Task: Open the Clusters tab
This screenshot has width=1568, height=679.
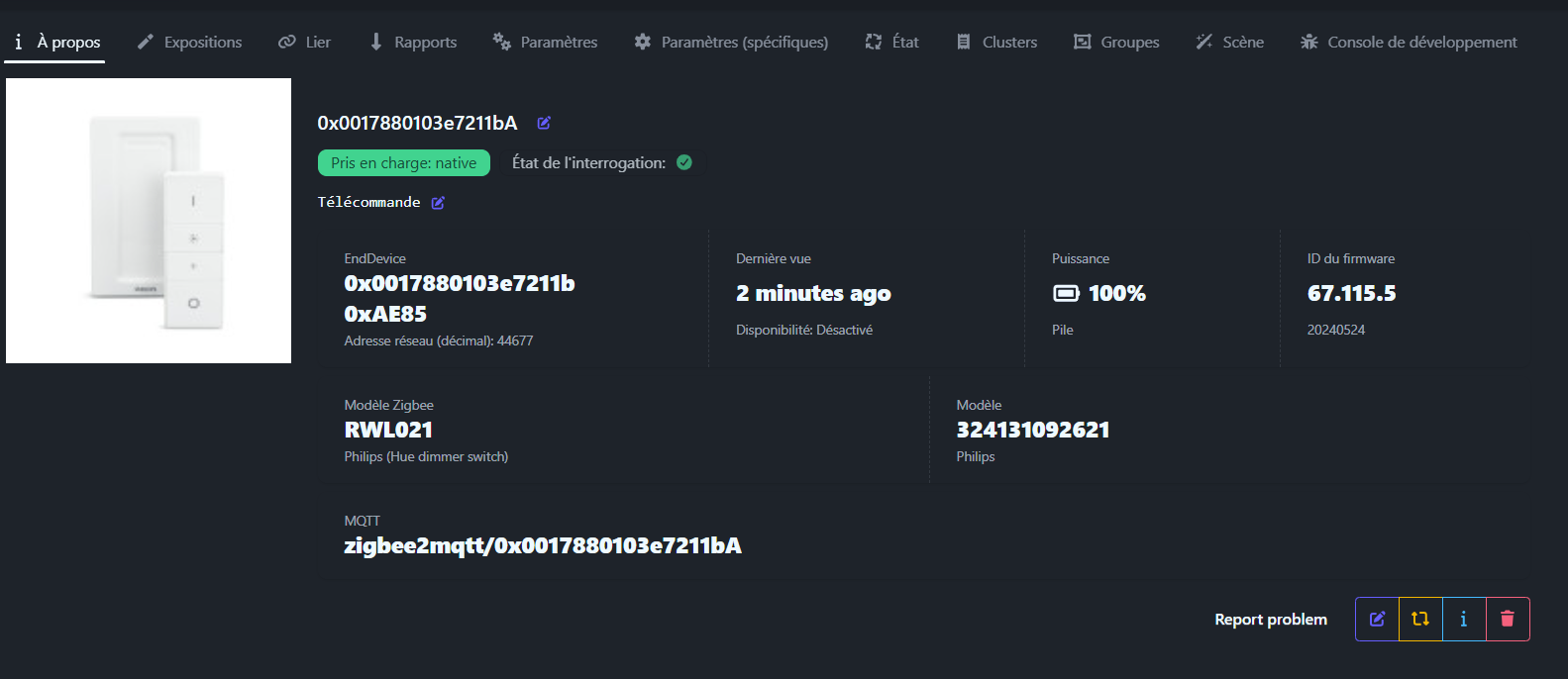Action: point(996,42)
